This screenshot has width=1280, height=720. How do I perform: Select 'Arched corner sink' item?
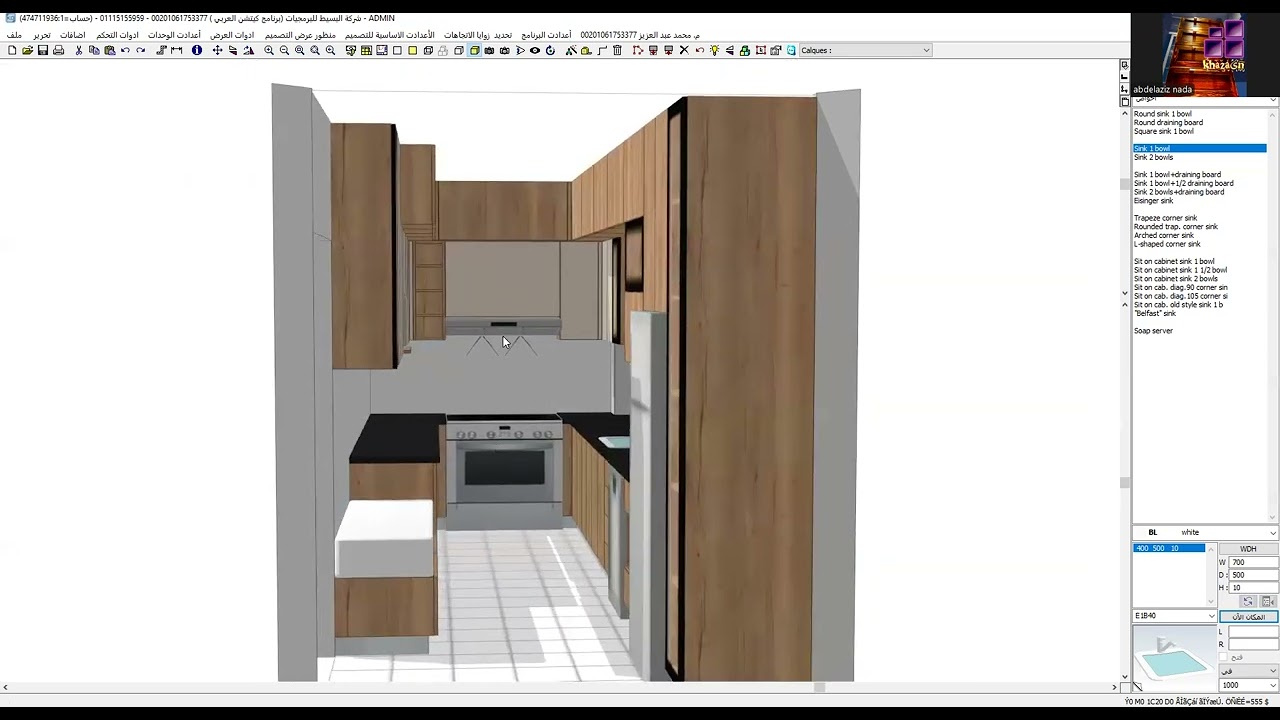(1164, 236)
